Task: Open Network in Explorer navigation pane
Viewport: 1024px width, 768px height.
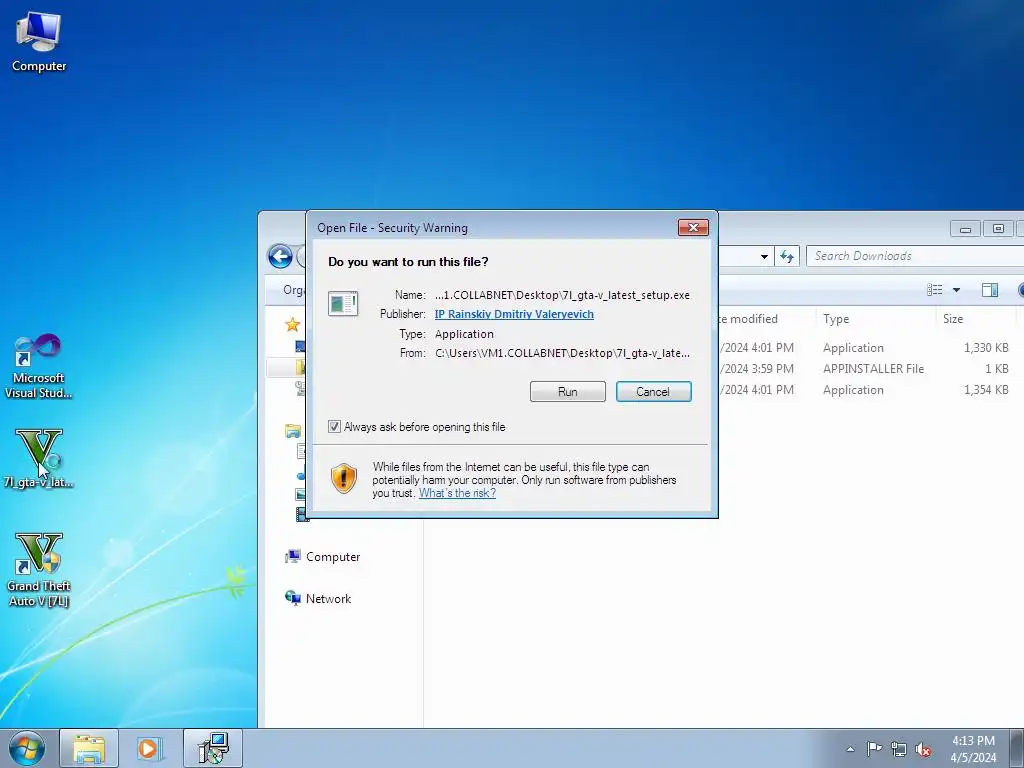Action: coord(318,599)
